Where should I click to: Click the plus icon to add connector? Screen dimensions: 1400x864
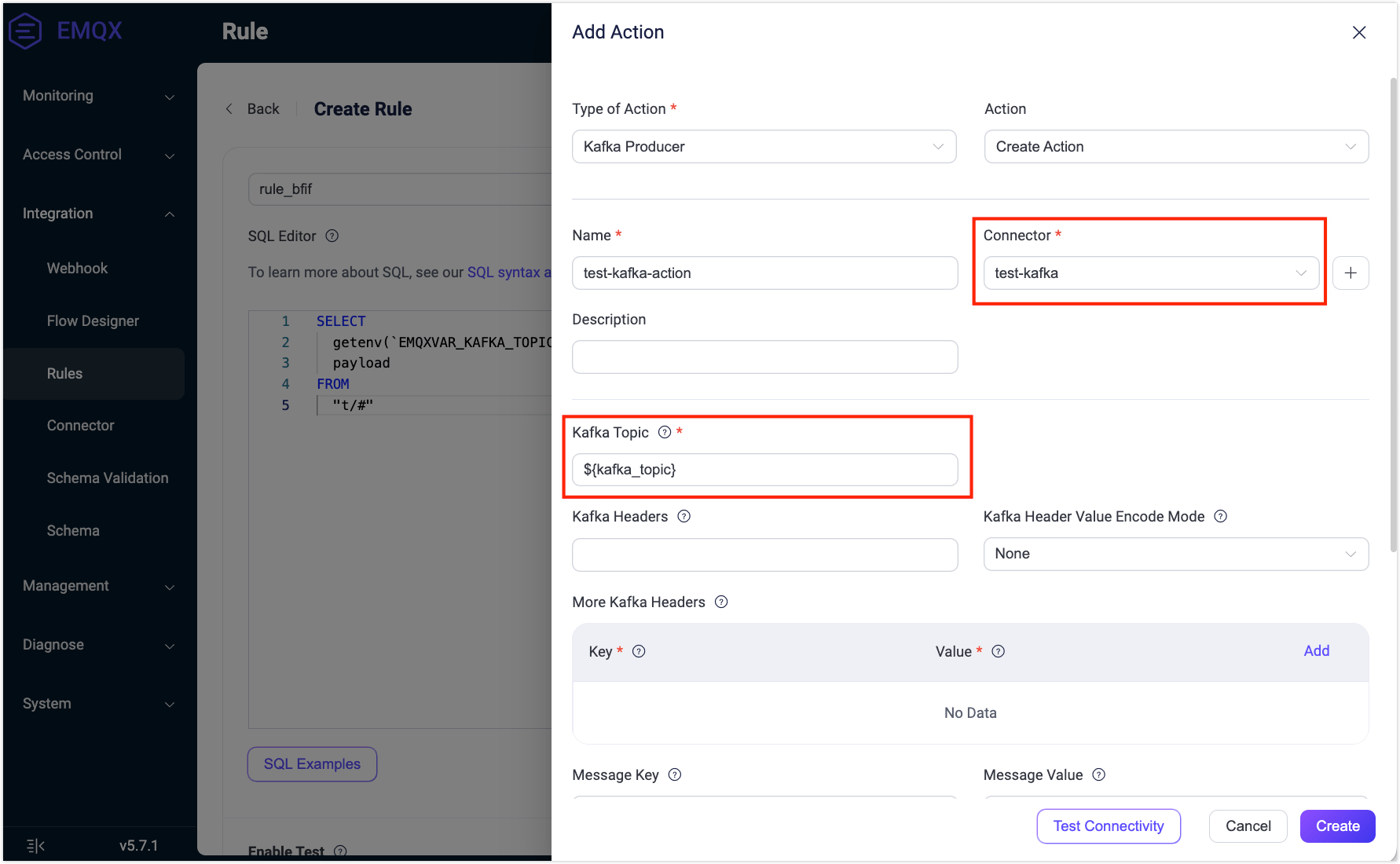(1351, 273)
